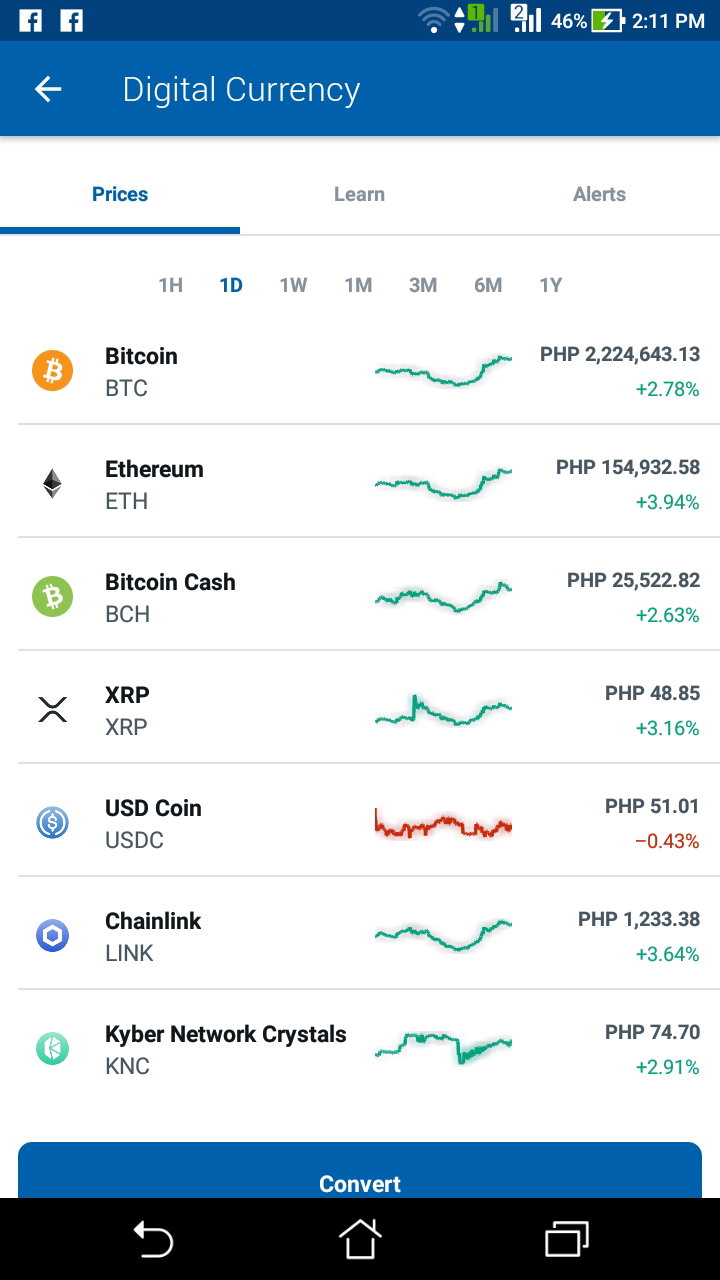Switch time range to 1H
Viewport: 720px width, 1280px height.
(171, 285)
